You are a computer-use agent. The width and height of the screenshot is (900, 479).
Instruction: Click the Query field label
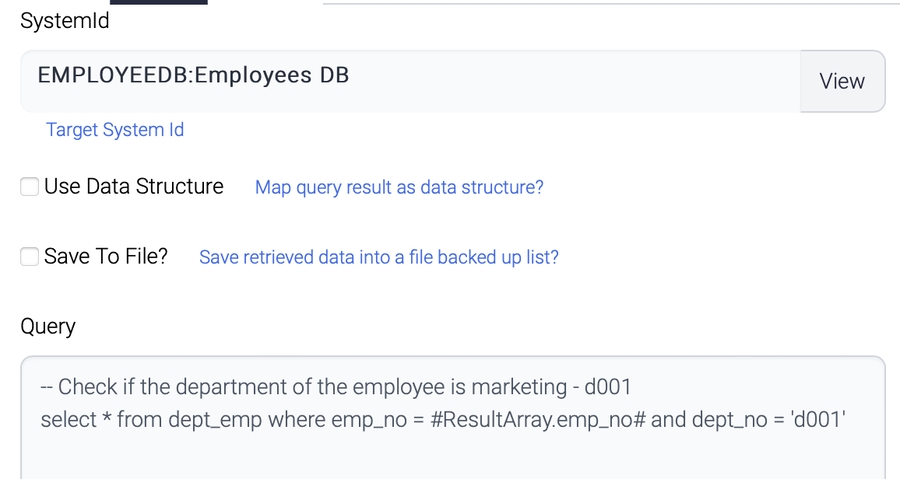coord(48,327)
